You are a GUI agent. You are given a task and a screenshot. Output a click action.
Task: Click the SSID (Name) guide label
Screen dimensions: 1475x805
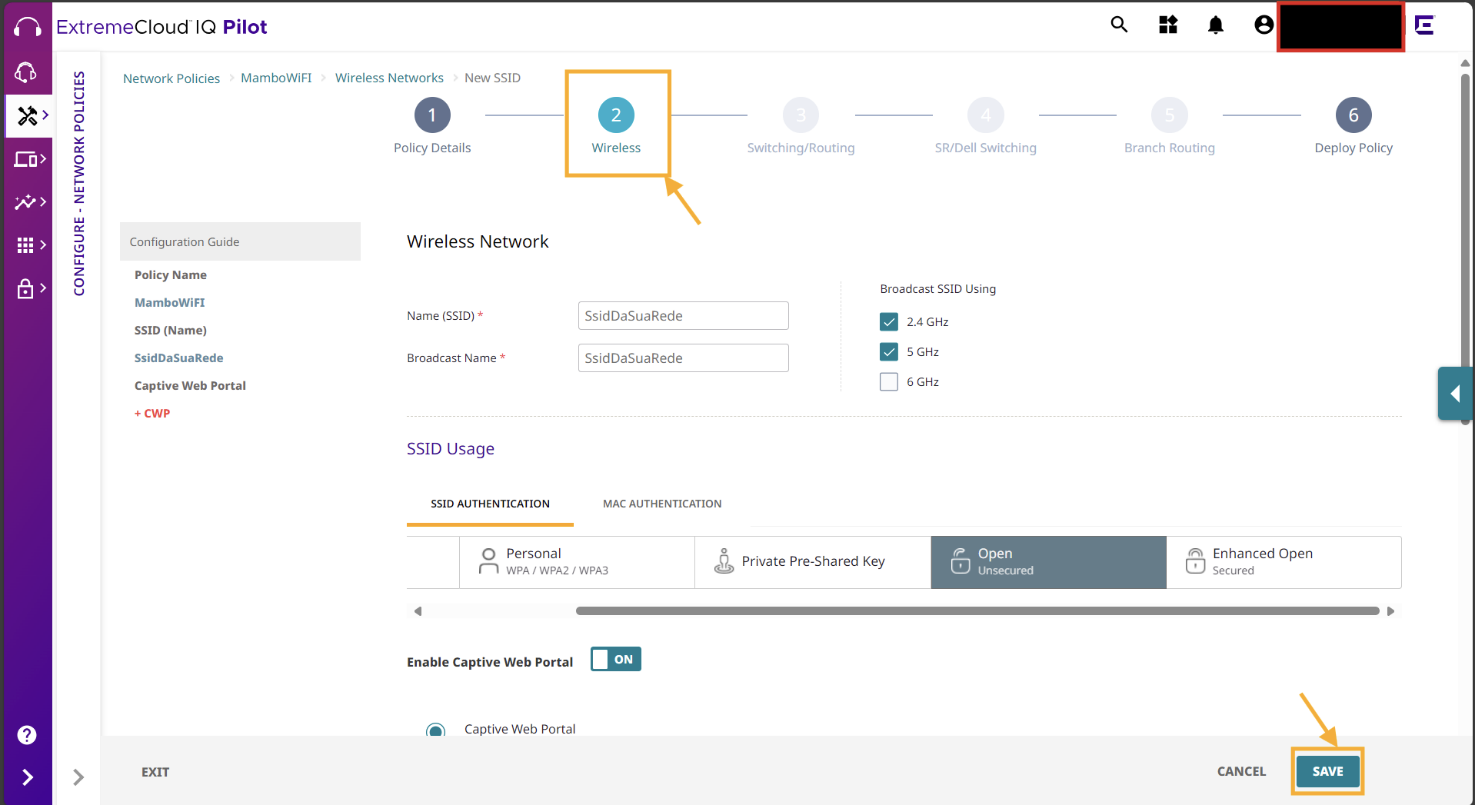pos(171,330)
